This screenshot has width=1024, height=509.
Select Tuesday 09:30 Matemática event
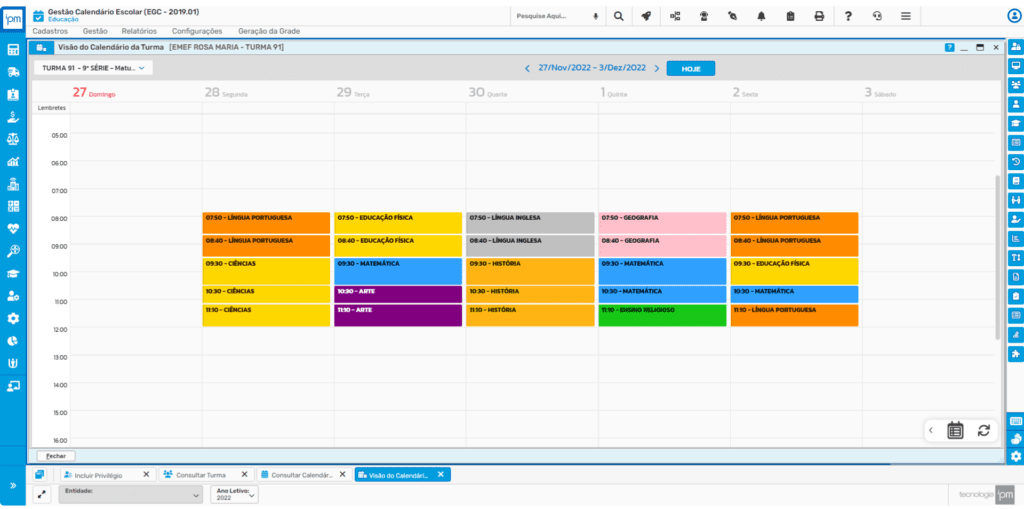tap(398, 271)
